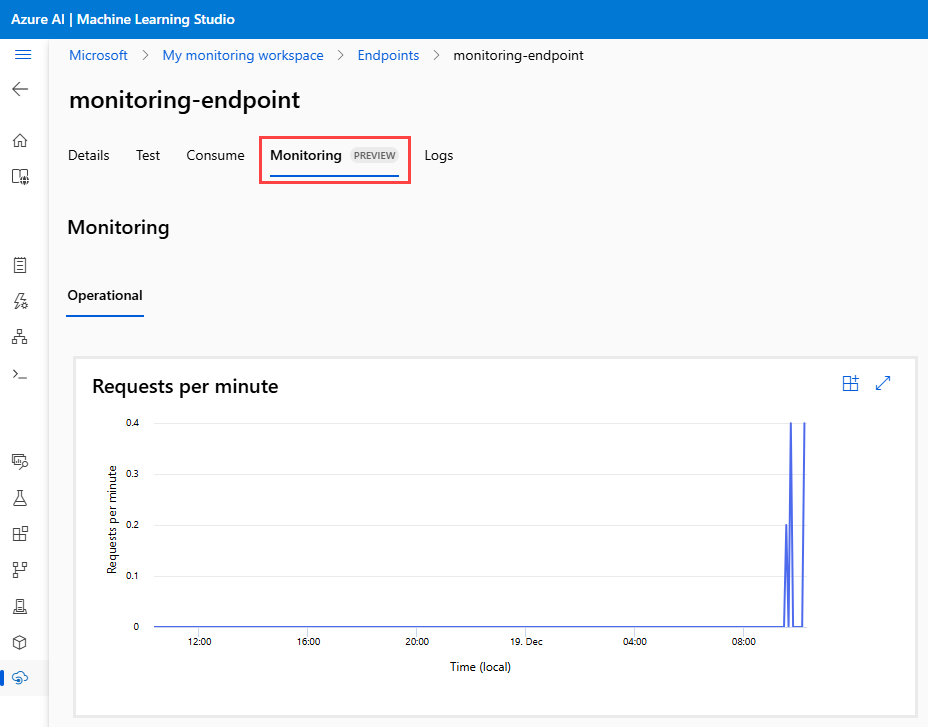Expand the Requests per minute chart
928x727 pixels.
883,384
